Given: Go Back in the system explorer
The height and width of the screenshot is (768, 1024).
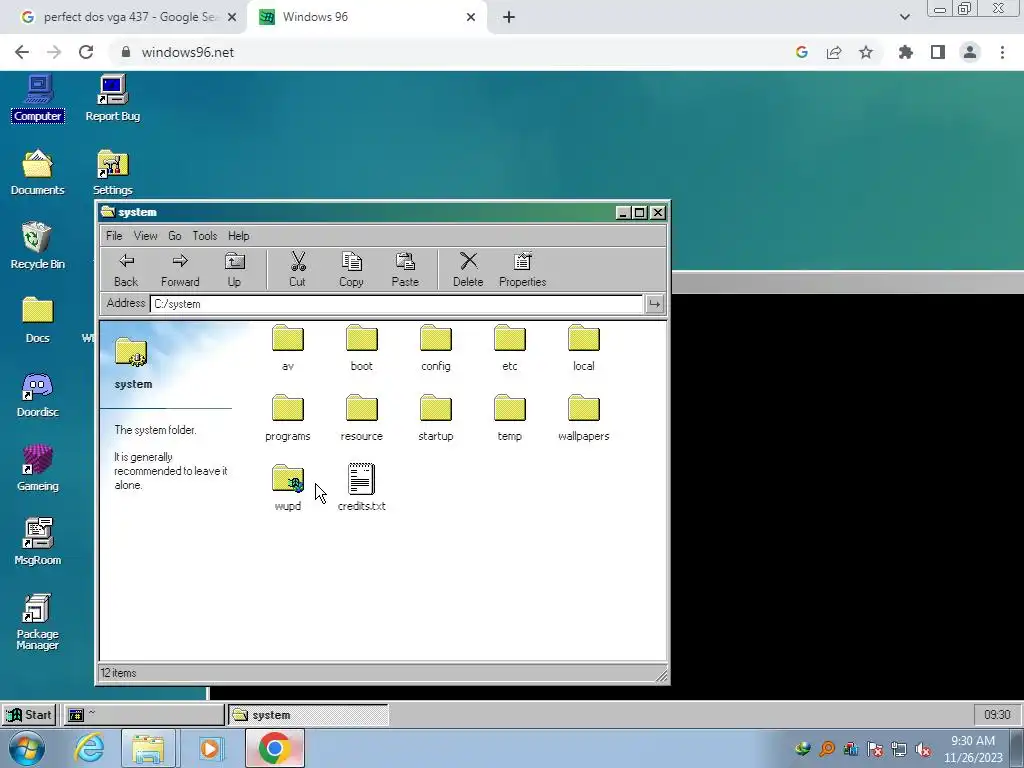Looking at the screenshot, I should [126, 270].
